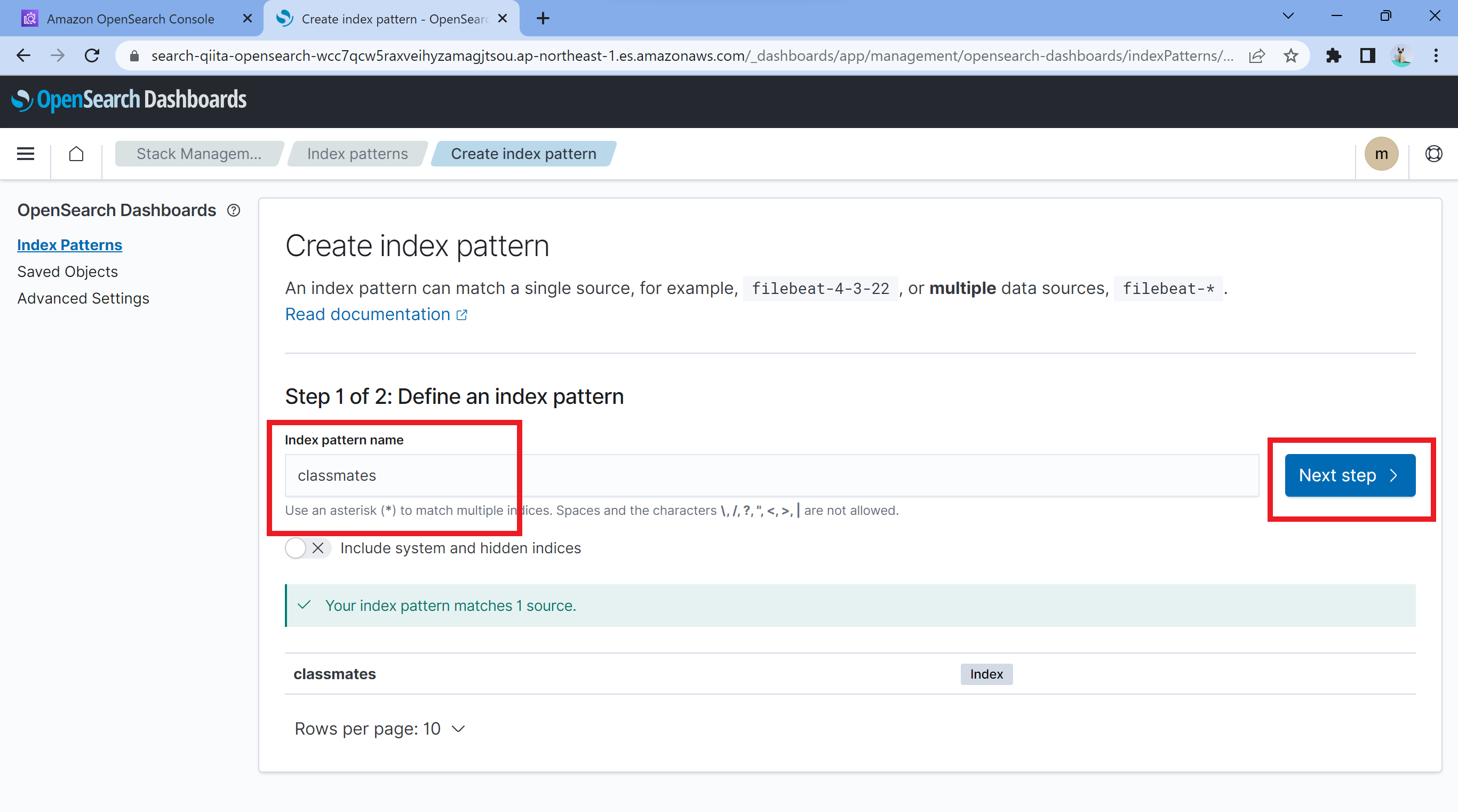Click the help icon beside OpenSearch Dashboards heading
1458x812 pixels.
point(234,210)
